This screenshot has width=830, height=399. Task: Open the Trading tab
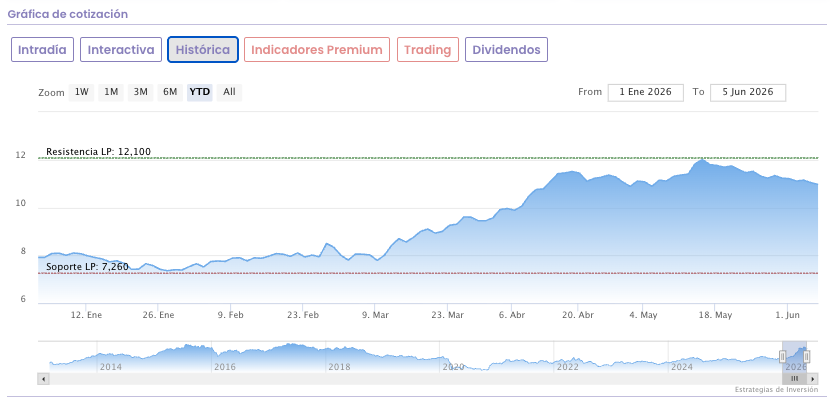pos(428,50)
